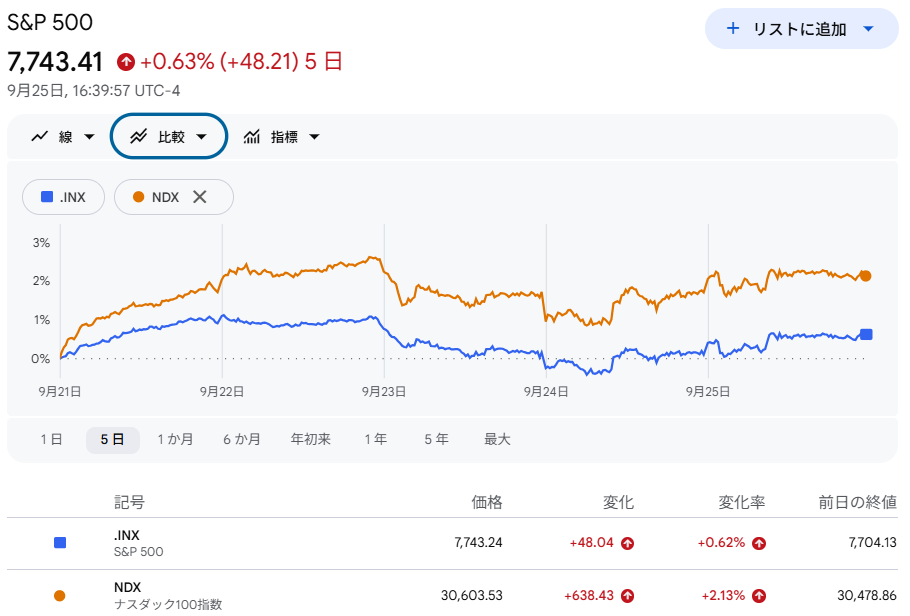Viewport: 910px width, 616px height.
Task: Select the NDX comparison chip
Action: tap(174, 197)
